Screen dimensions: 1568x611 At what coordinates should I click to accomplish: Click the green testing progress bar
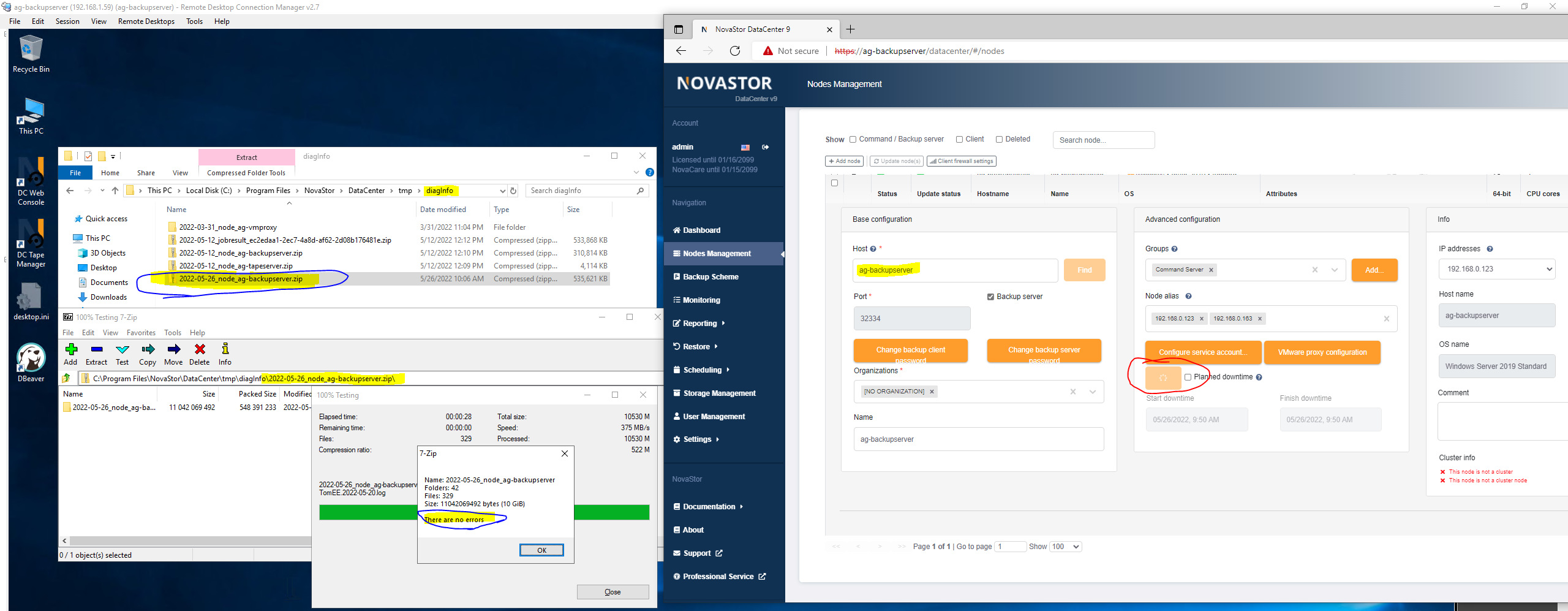484,512
